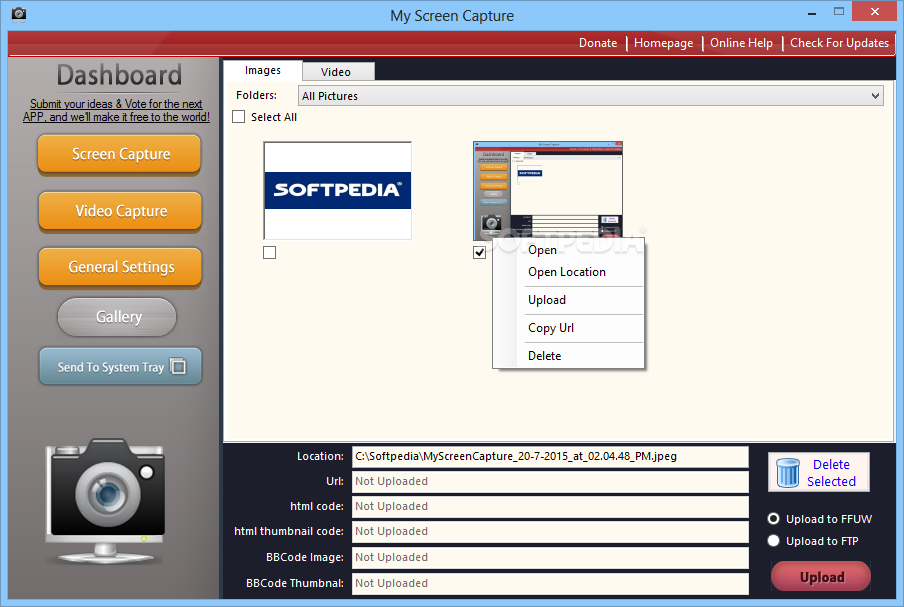Viewport: 904px width, 607px height.
Task: Click the Dashboard heading text
Action: tap(119, 75)
